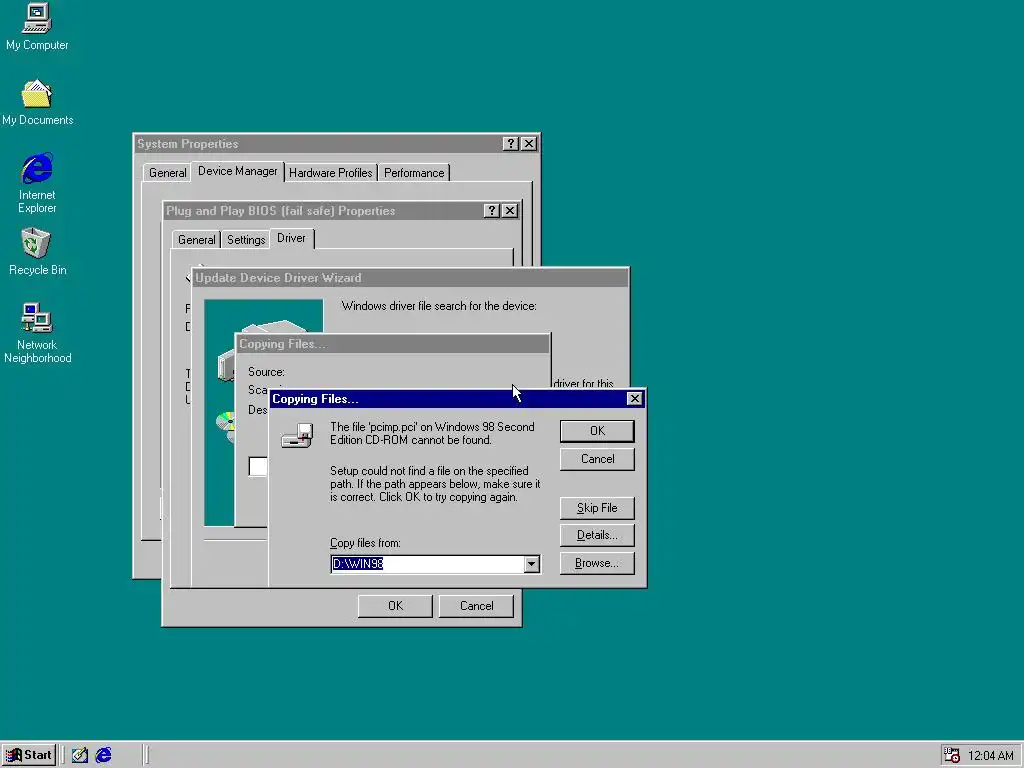Launch Internet Explorer from the quick launch bar
Image resolution: width=1024 pixels, height=768 pixels.
[103, 755]
